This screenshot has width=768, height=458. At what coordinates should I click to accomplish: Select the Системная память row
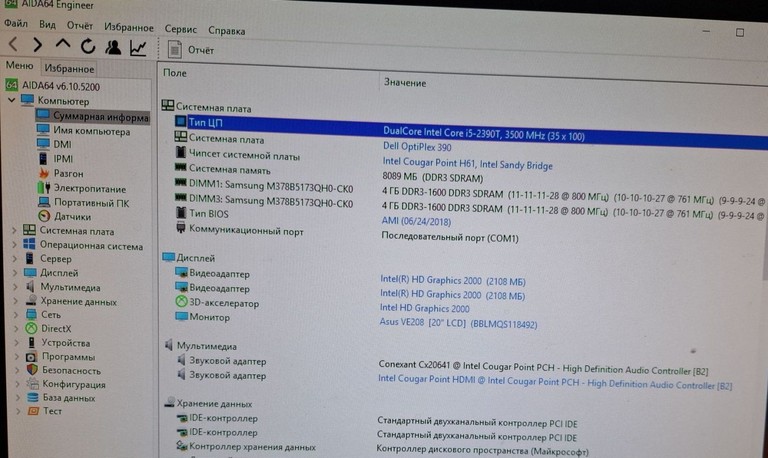pos(230,170)
